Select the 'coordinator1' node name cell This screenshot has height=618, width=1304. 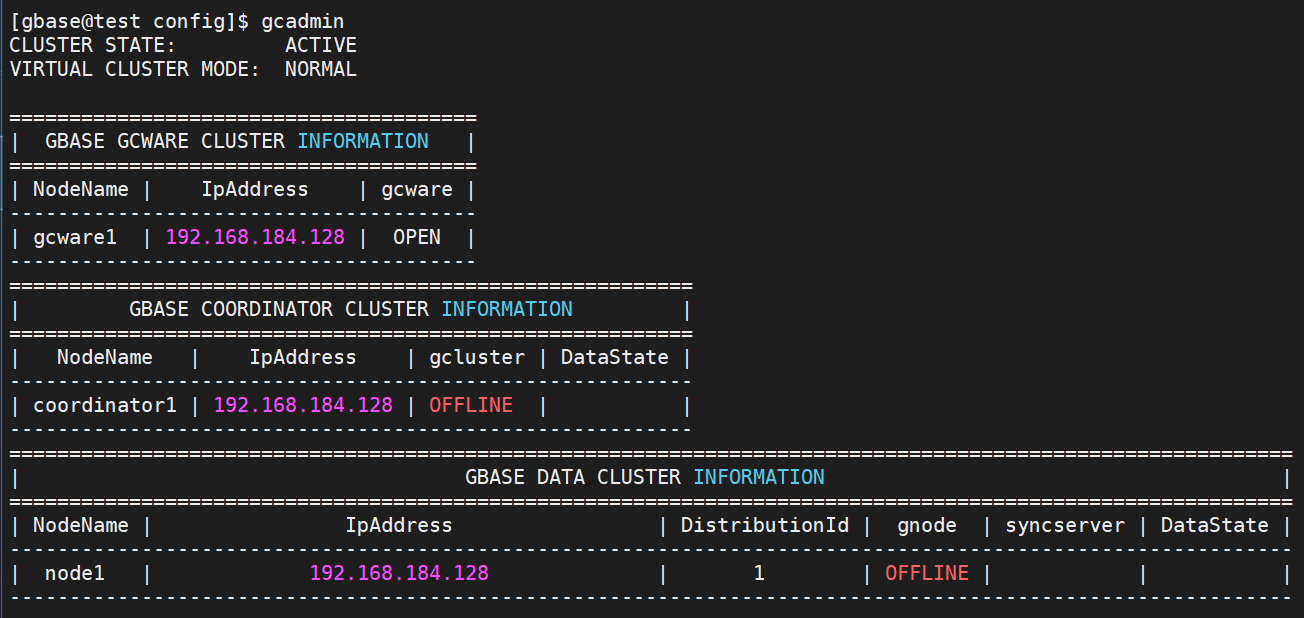(105, 405)
